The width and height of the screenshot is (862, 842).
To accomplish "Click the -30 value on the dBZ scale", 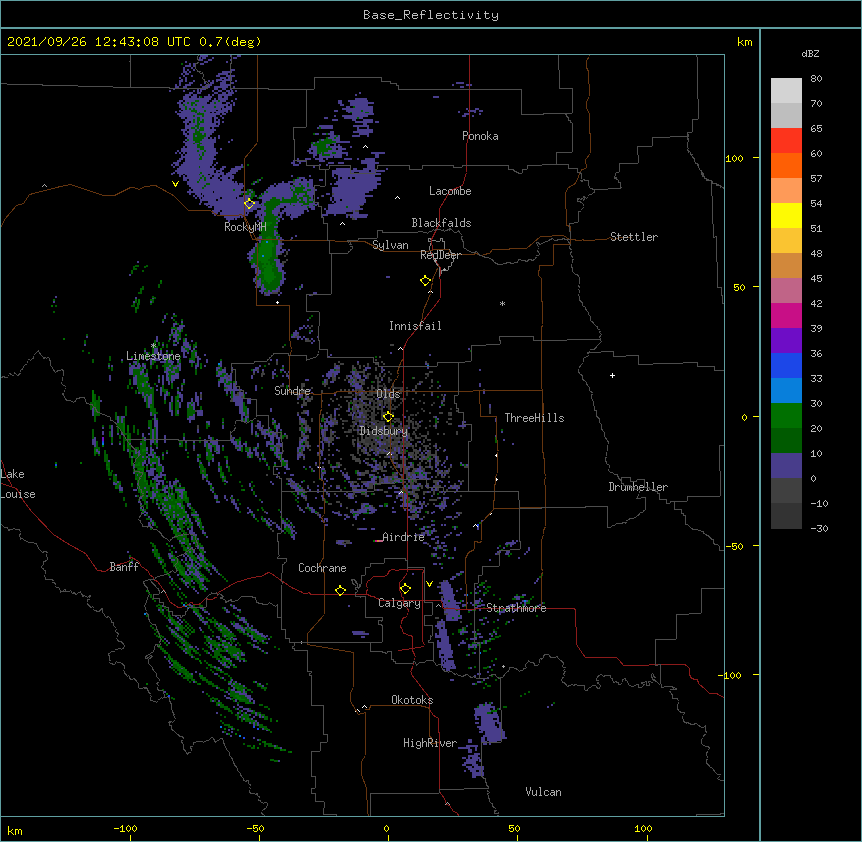I will (819, 528).
